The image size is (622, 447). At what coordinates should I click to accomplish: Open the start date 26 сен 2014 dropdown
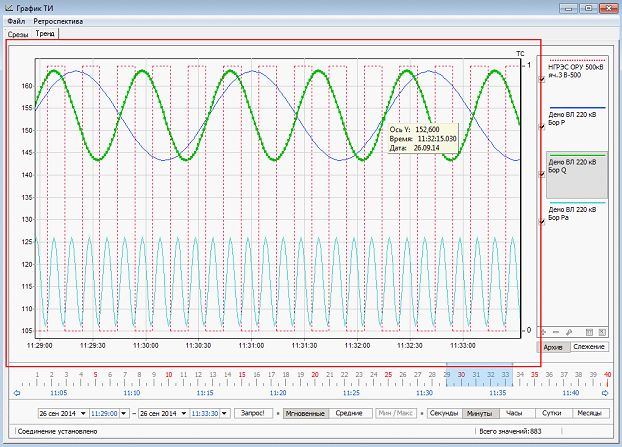pos(82,412)
